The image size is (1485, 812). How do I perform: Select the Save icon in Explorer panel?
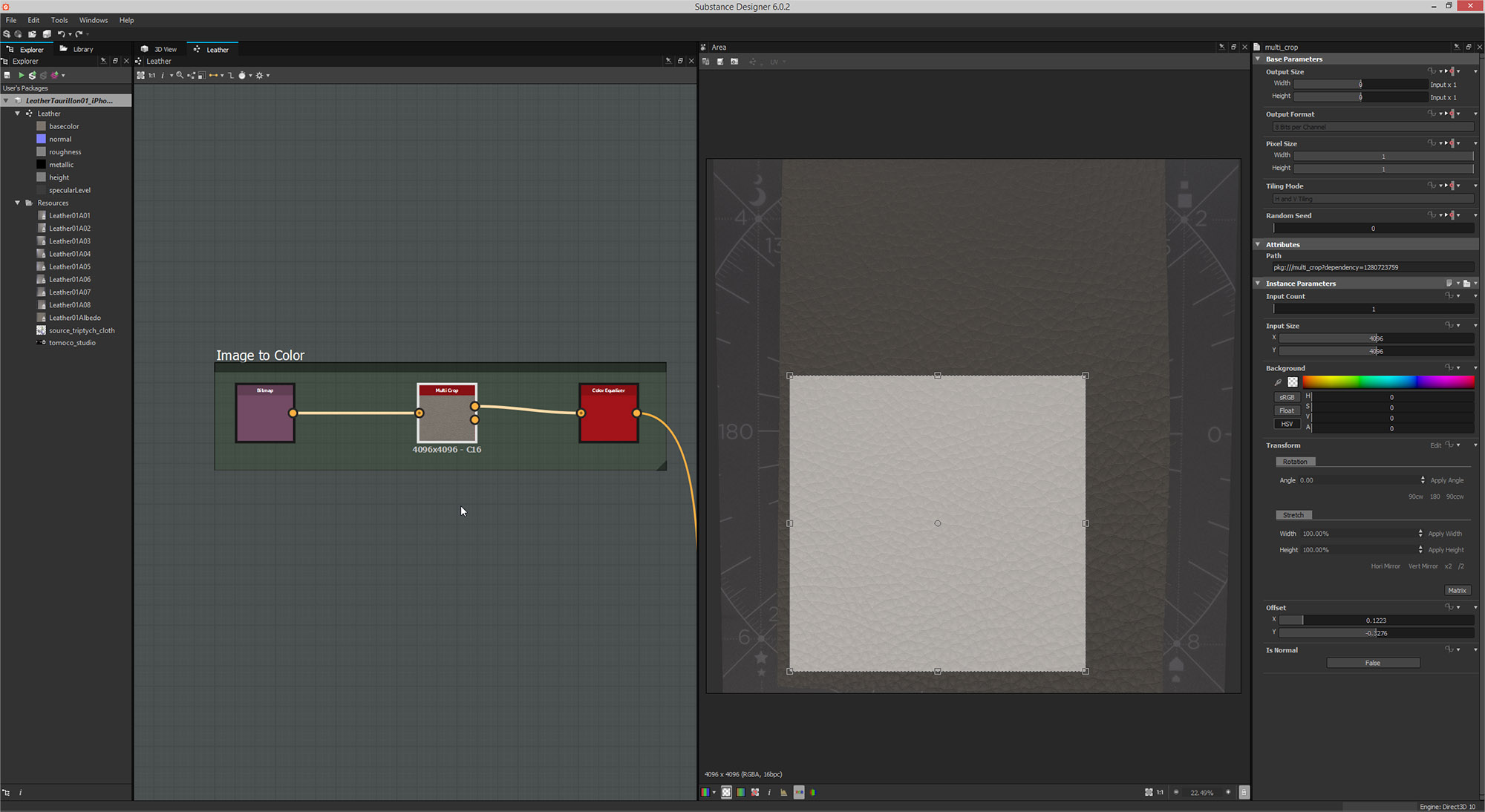click(7, 75)
